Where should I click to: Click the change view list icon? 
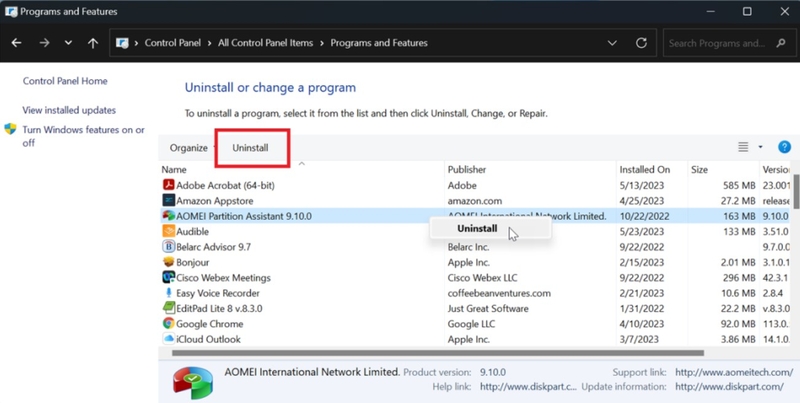click(743, 147)
